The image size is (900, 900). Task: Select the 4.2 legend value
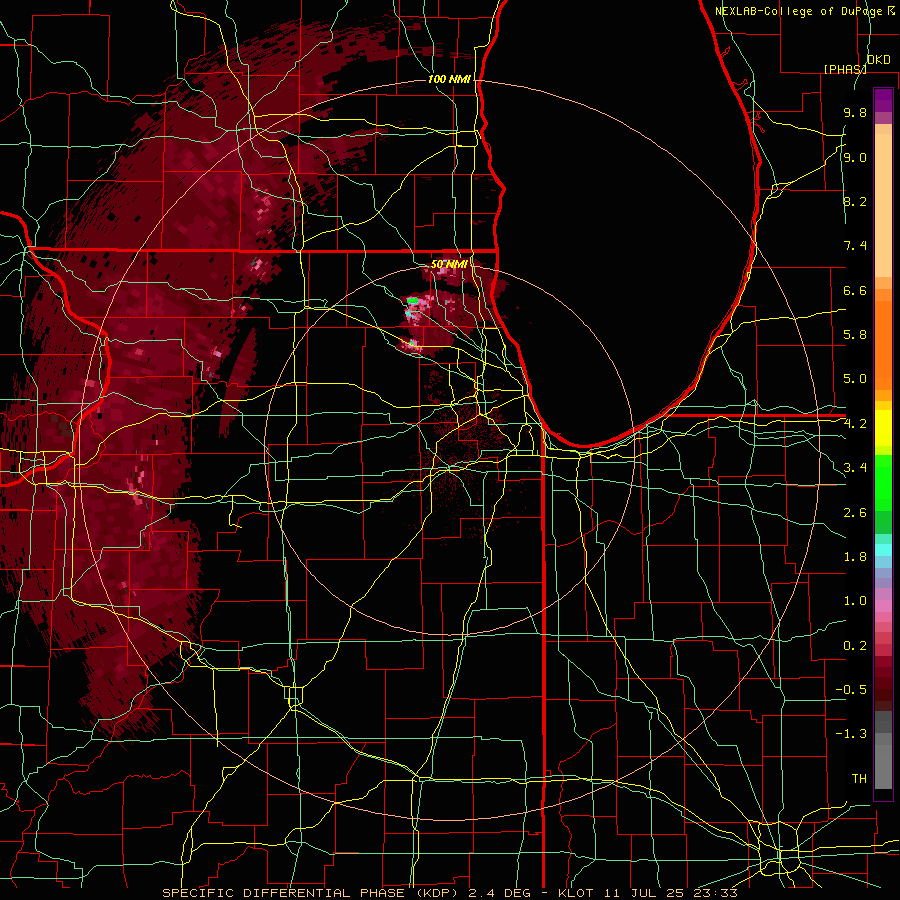pos(855,424)
